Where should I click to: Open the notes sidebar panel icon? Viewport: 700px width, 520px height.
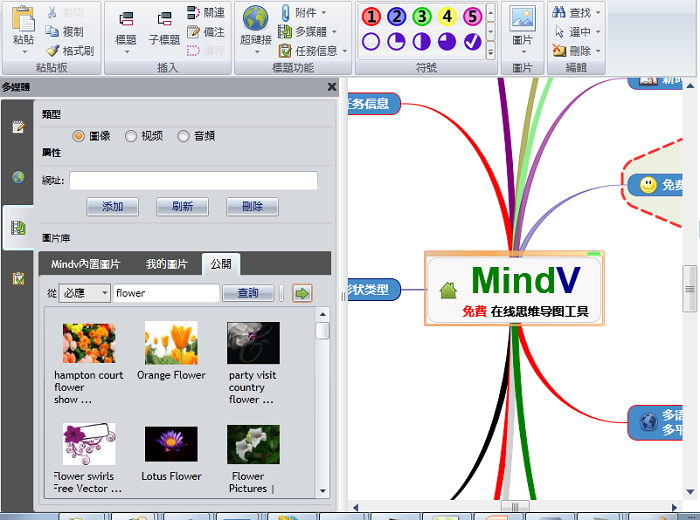pyautogui.click(x=18, y=127)
